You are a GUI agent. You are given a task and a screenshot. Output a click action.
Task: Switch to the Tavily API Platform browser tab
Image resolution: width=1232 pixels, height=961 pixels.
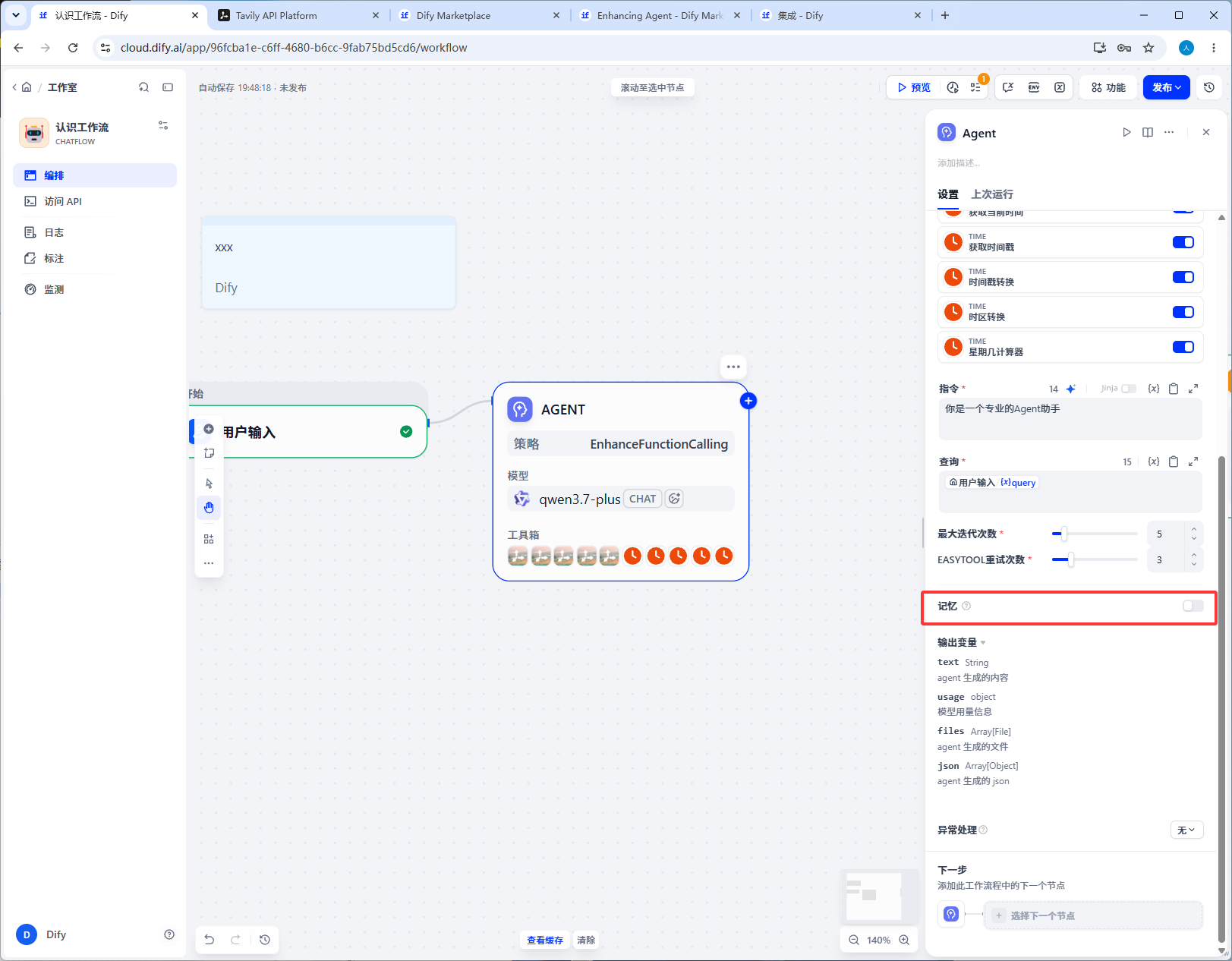tap(298, 15)
